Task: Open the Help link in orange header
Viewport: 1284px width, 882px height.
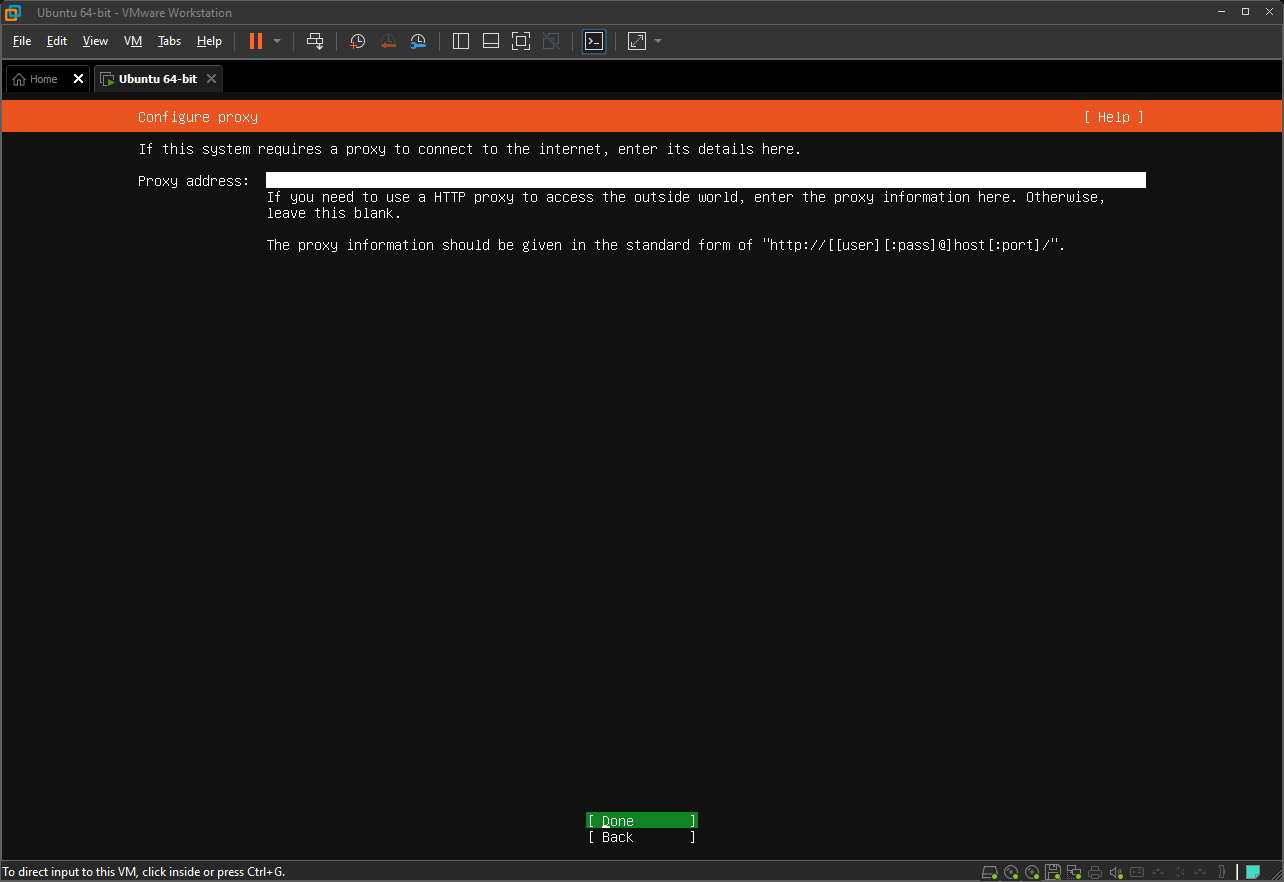Action: [1113, 117]
